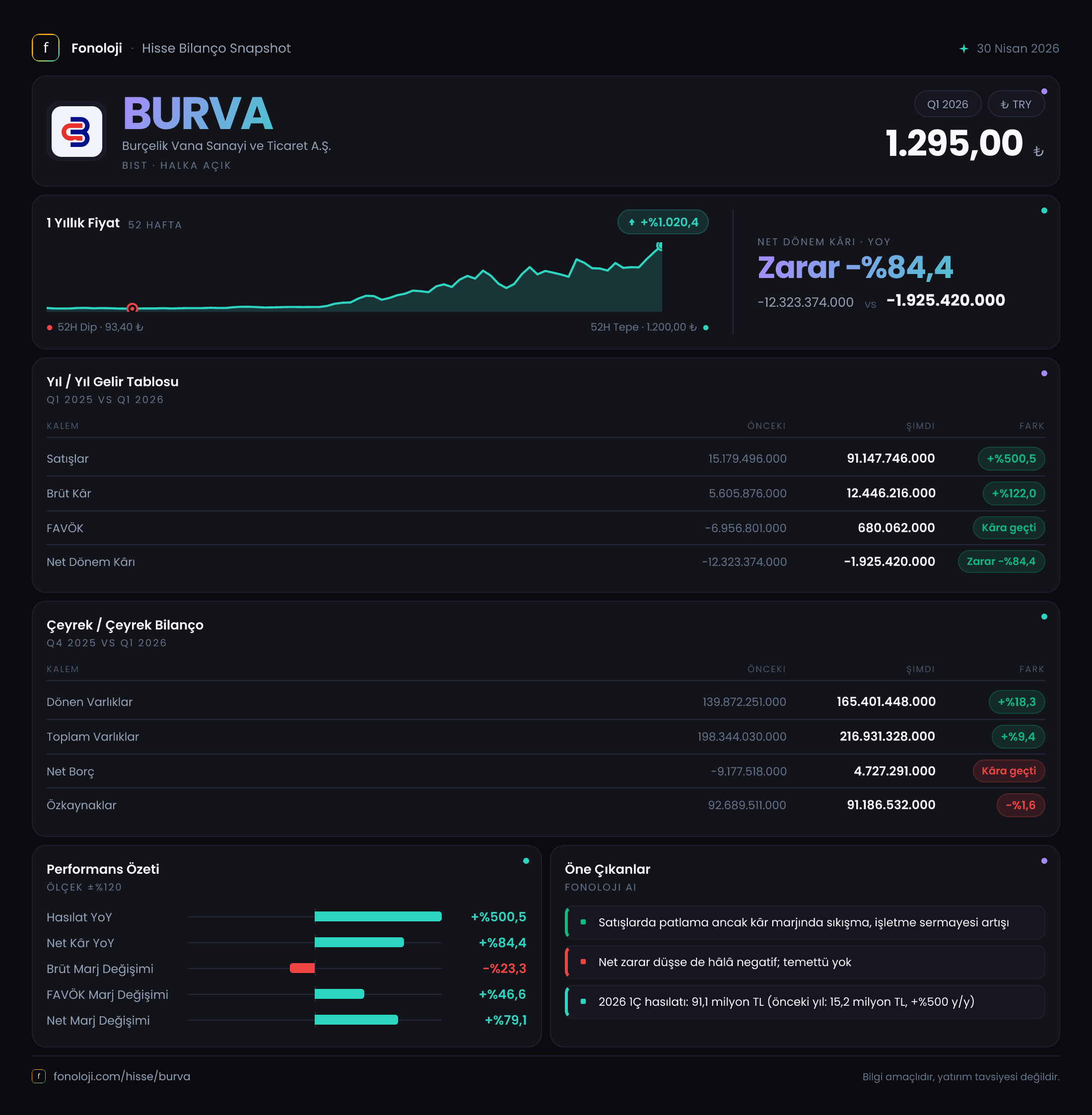Image resolution: width=1092 pixels, height=1115 pixels.
Task: Click the Zarar -%84,4 badge in the Net Dönem Kârı row
Action: click(x=1001, y=561)
